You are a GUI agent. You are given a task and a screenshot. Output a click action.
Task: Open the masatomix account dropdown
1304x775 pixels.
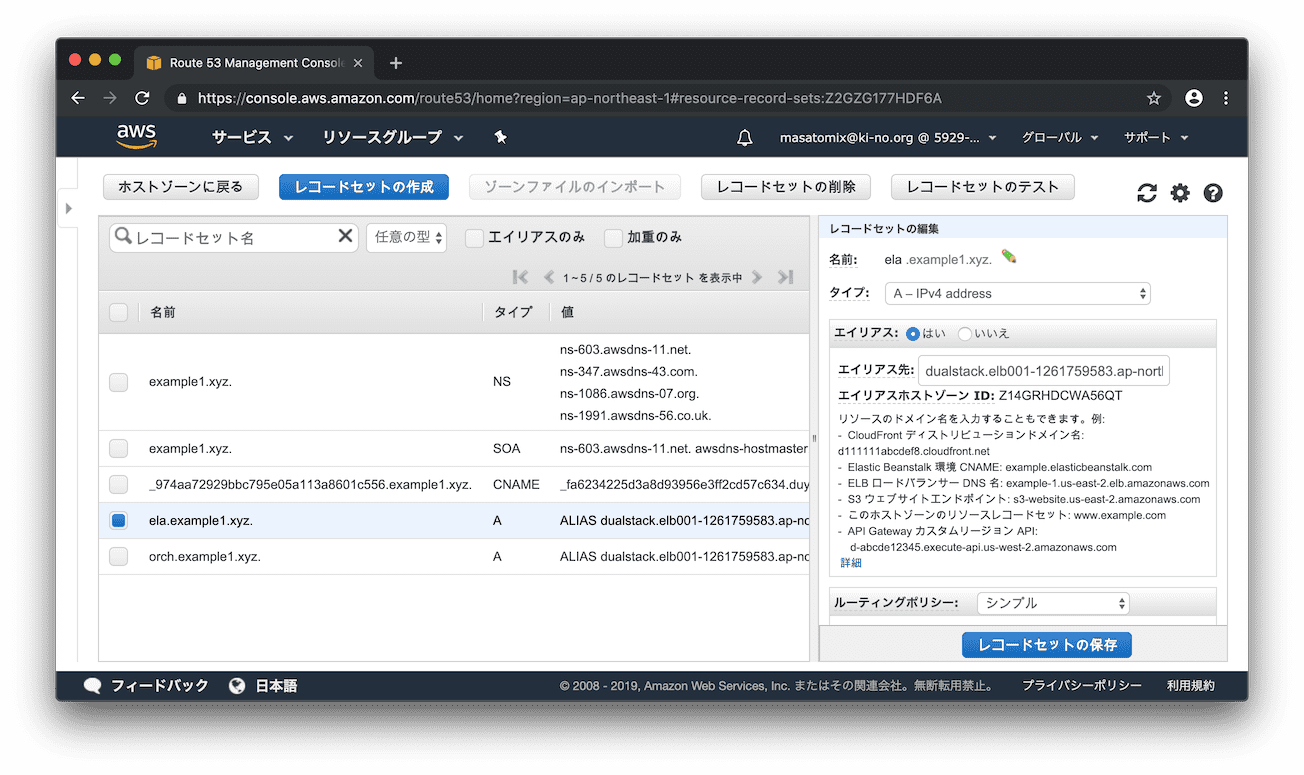(888, 138)
